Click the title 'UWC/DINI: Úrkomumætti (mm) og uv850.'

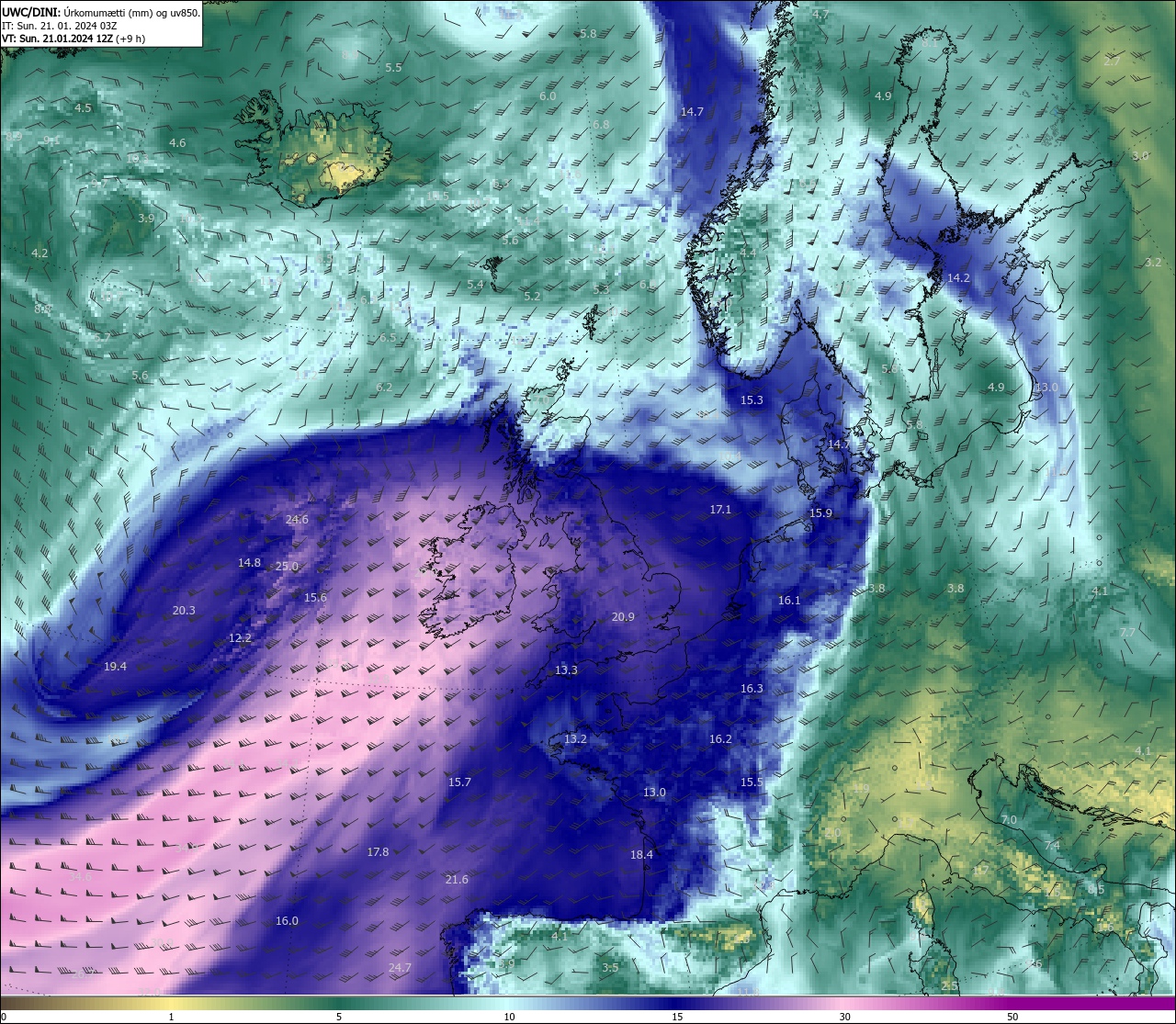click(100, 12)
